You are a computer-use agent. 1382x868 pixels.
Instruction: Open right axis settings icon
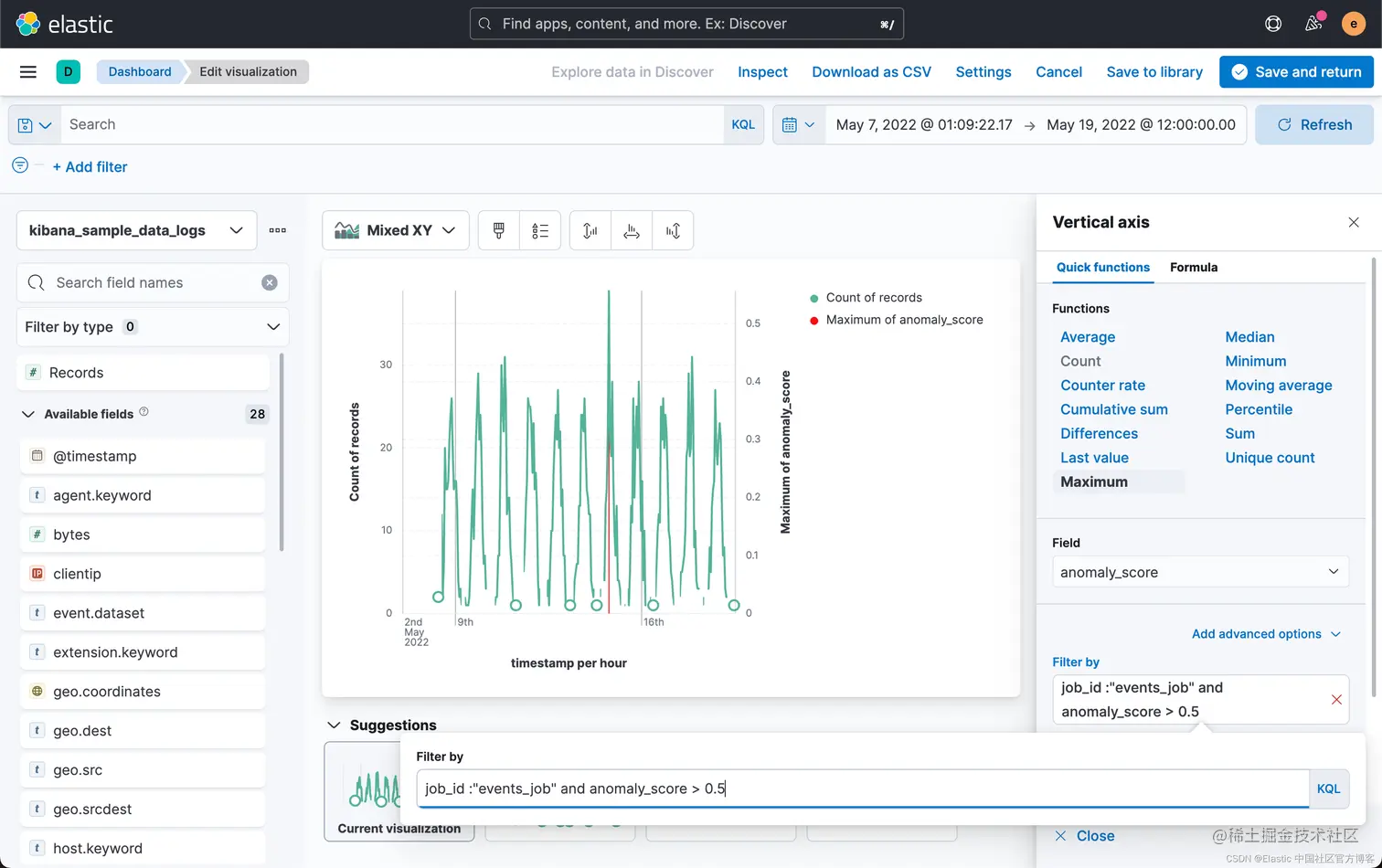(673, 230)
